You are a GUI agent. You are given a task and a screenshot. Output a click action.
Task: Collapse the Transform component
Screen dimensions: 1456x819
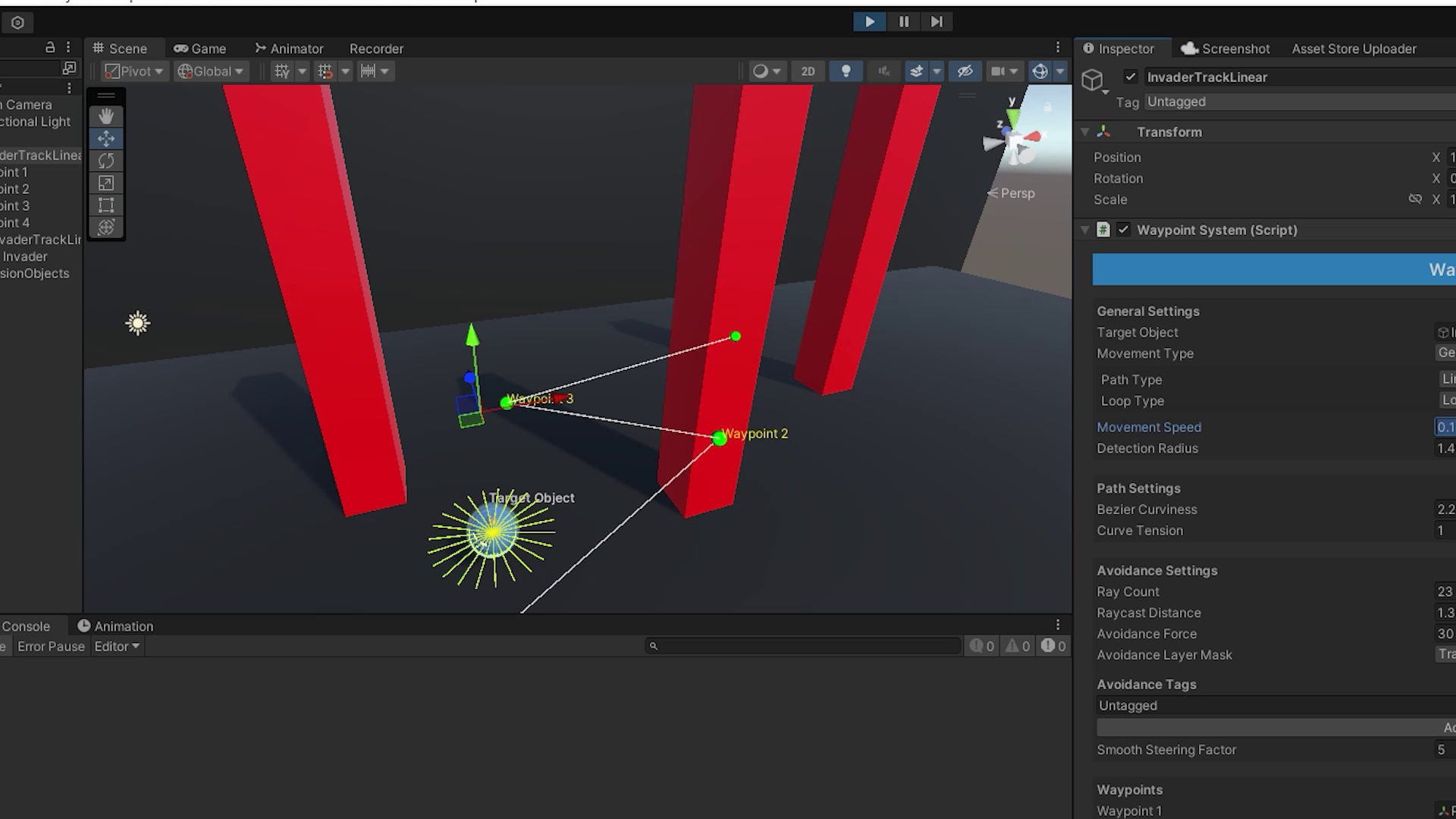(1085, 132)
